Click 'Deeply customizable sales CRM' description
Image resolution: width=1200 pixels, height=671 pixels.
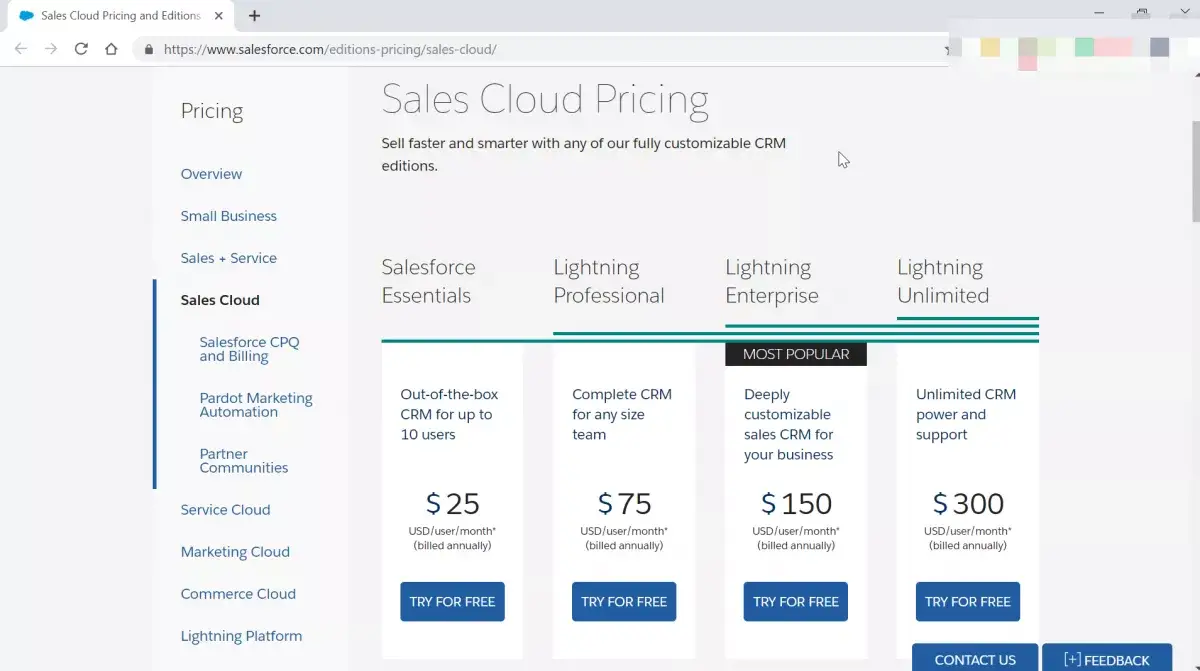789,424
